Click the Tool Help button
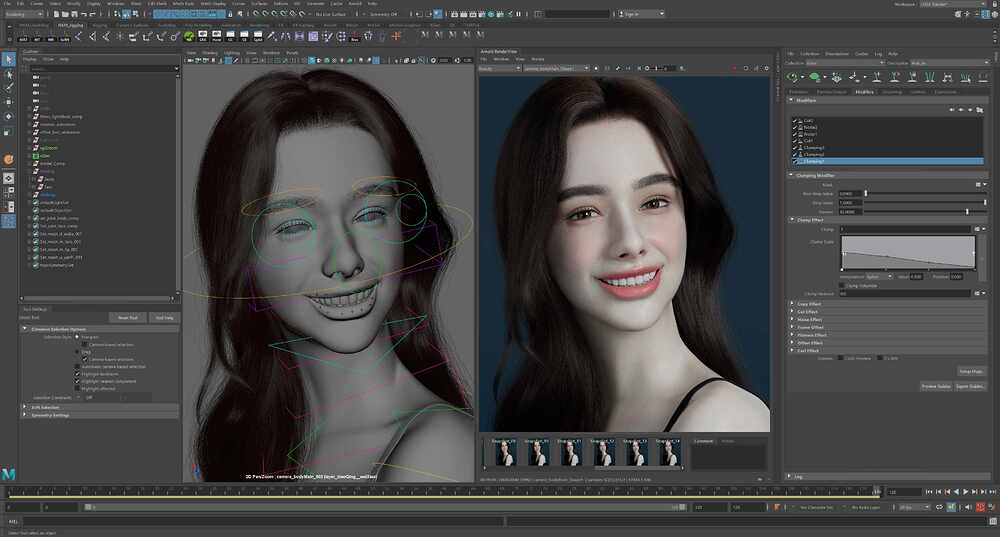The height and width of the screenshot is (537, 1000). (x=164, y=318)
